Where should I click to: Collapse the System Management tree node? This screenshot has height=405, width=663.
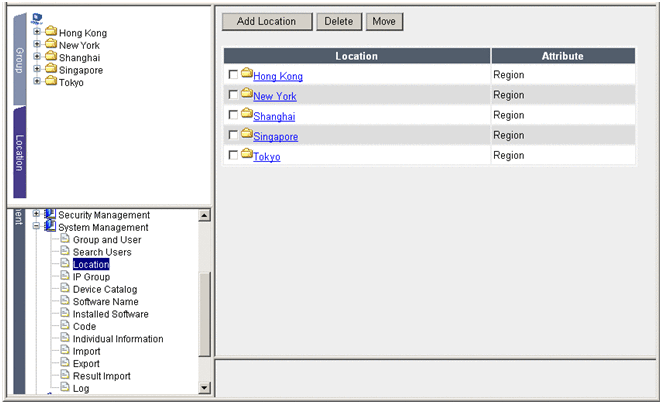click(37, 227)
